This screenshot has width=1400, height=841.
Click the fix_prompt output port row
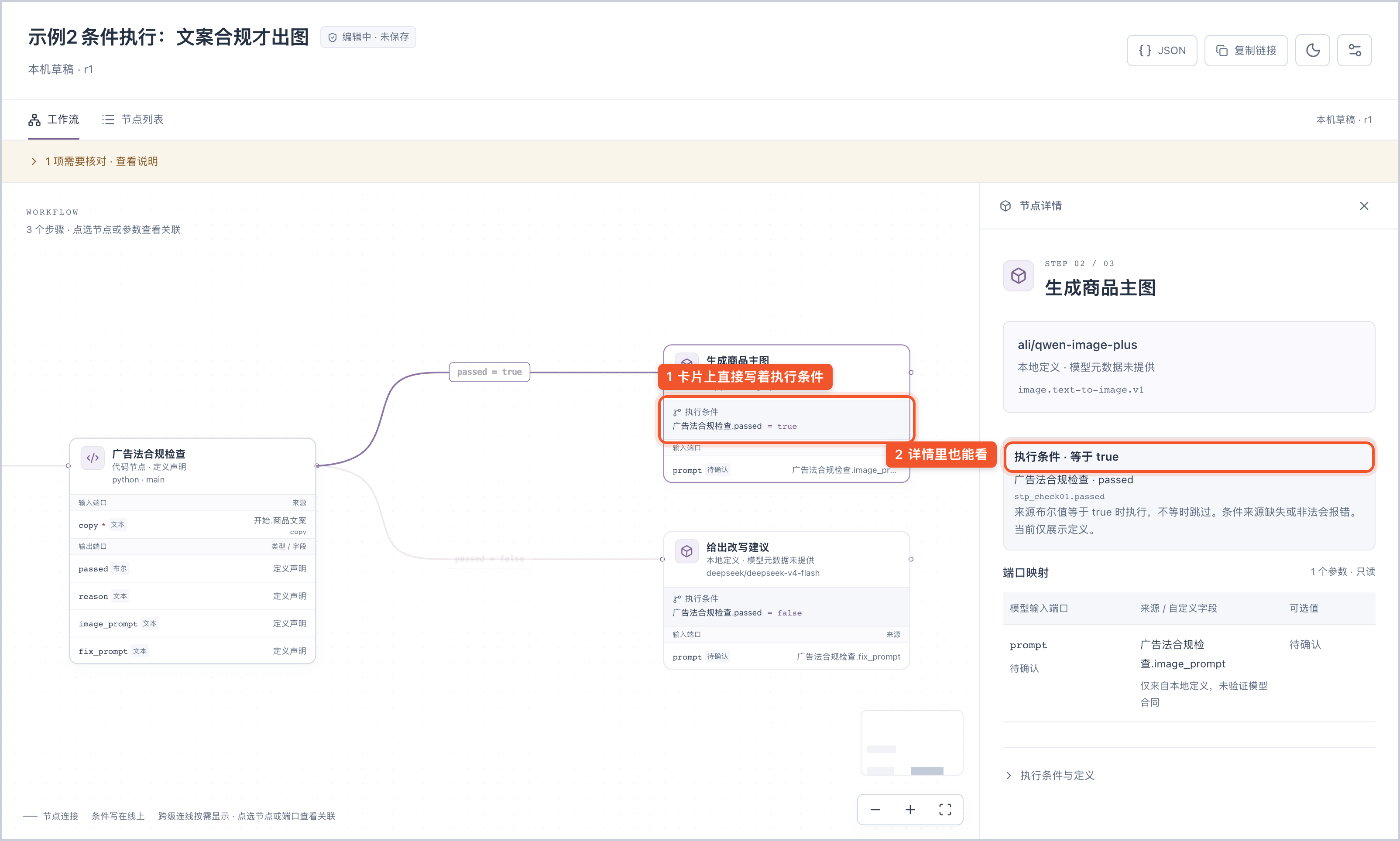click(x=192, y=651)
